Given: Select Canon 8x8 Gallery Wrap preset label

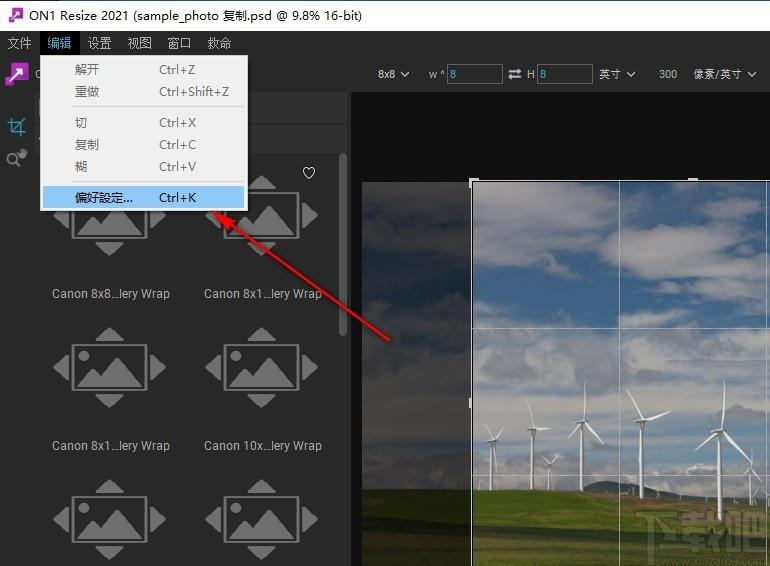Looking at the screenshot, I should (111, 294).
